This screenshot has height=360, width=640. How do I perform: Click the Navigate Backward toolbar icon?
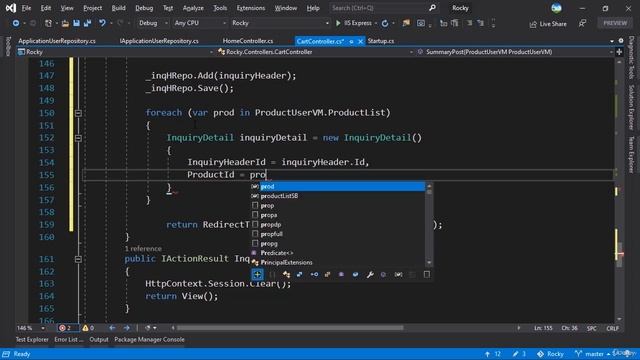[x=16, y=23]
